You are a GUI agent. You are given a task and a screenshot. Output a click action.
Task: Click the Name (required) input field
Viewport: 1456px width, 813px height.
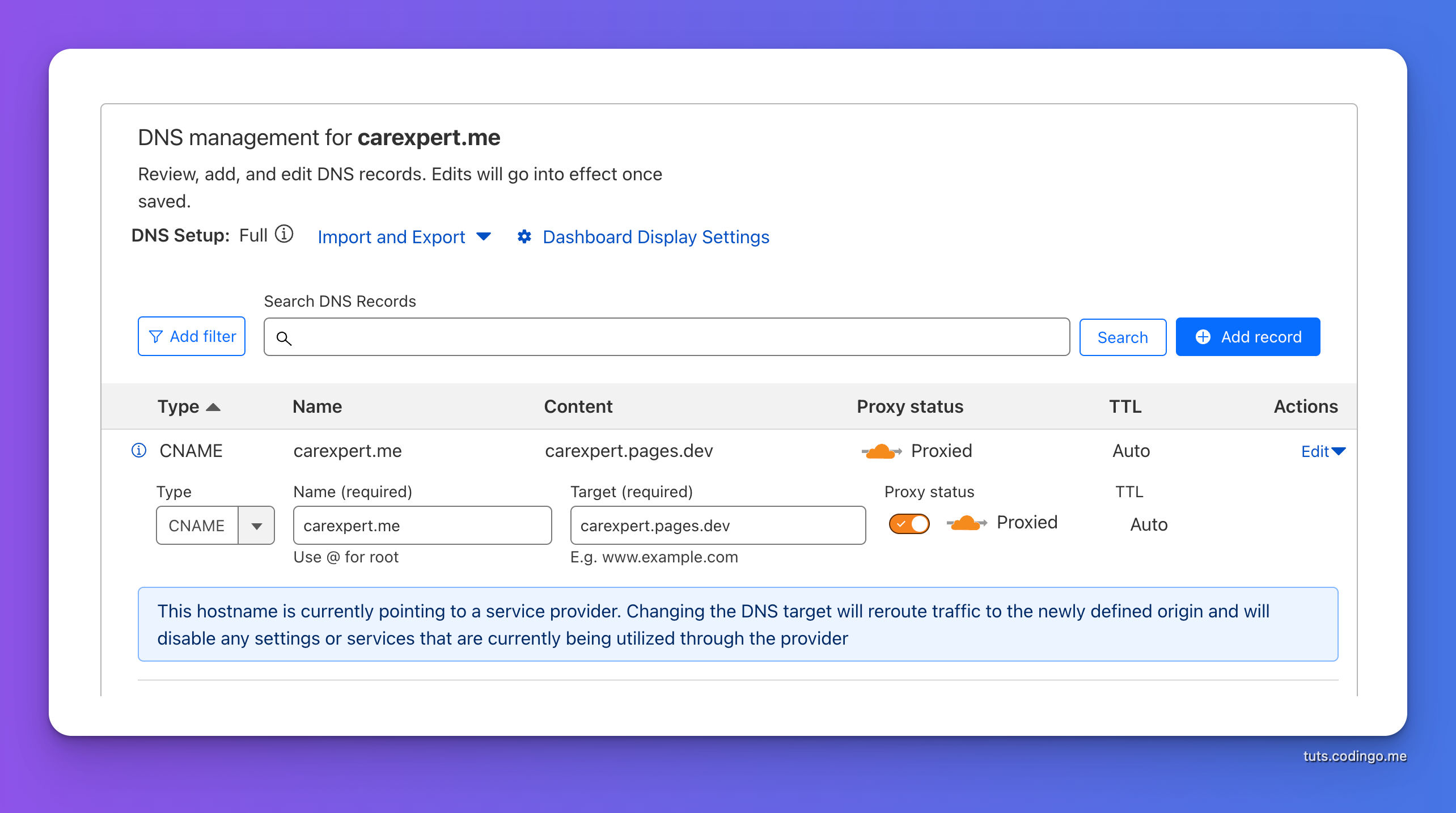tap(422, 525)
